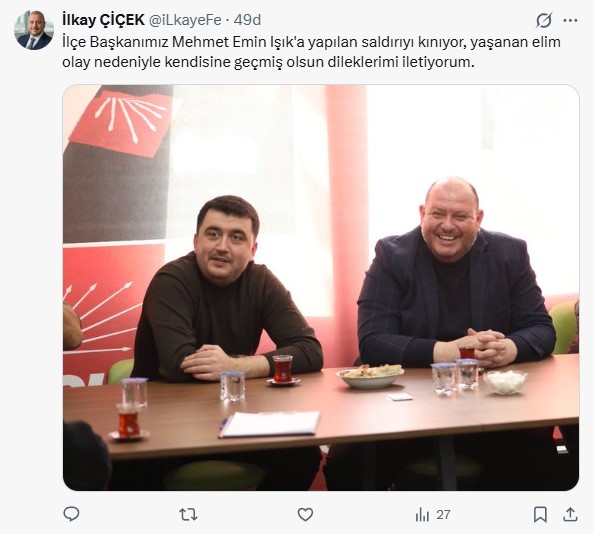Click the bowl of food on the table
This screenshot has height=534, width=594.
370,376
